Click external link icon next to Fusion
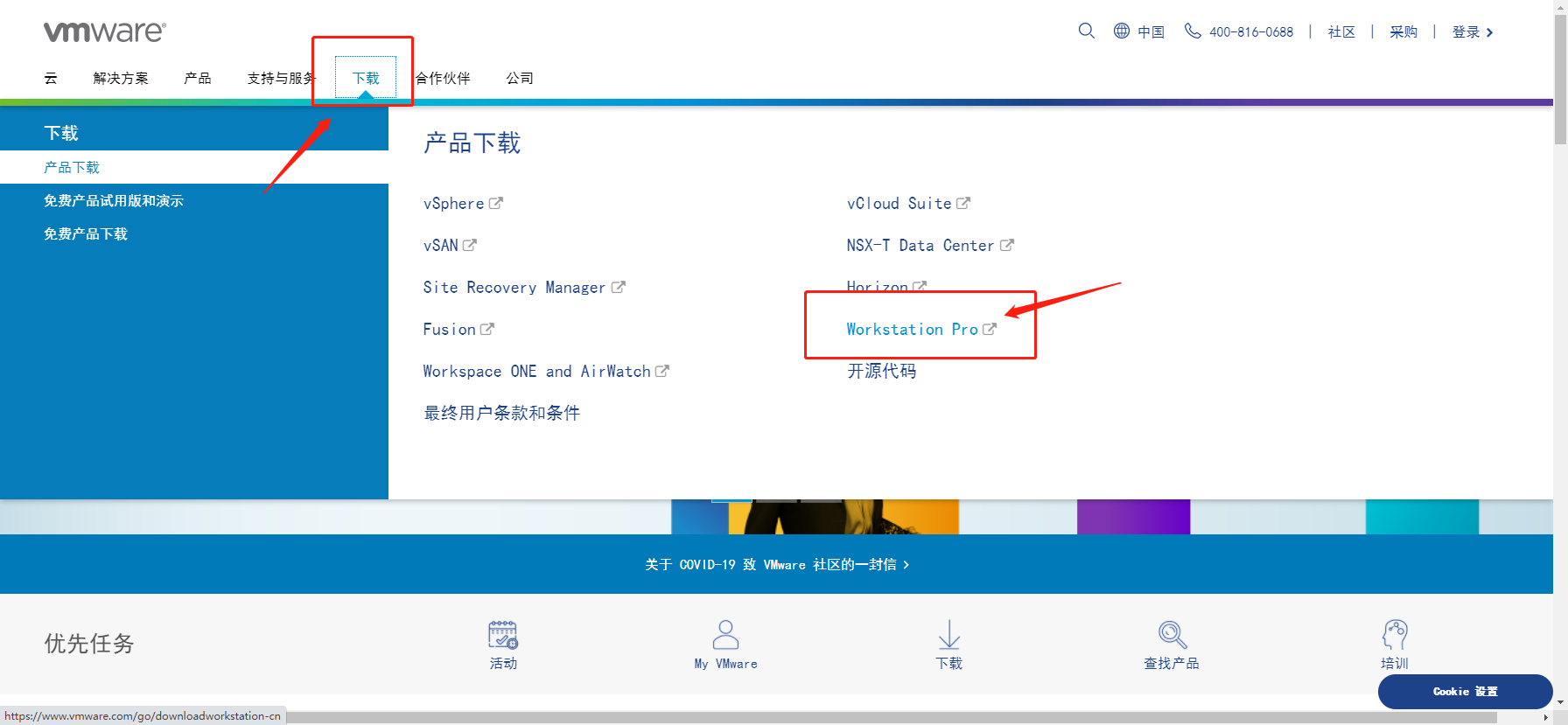This screenshot has height=725, width=1568. point(487,329)
